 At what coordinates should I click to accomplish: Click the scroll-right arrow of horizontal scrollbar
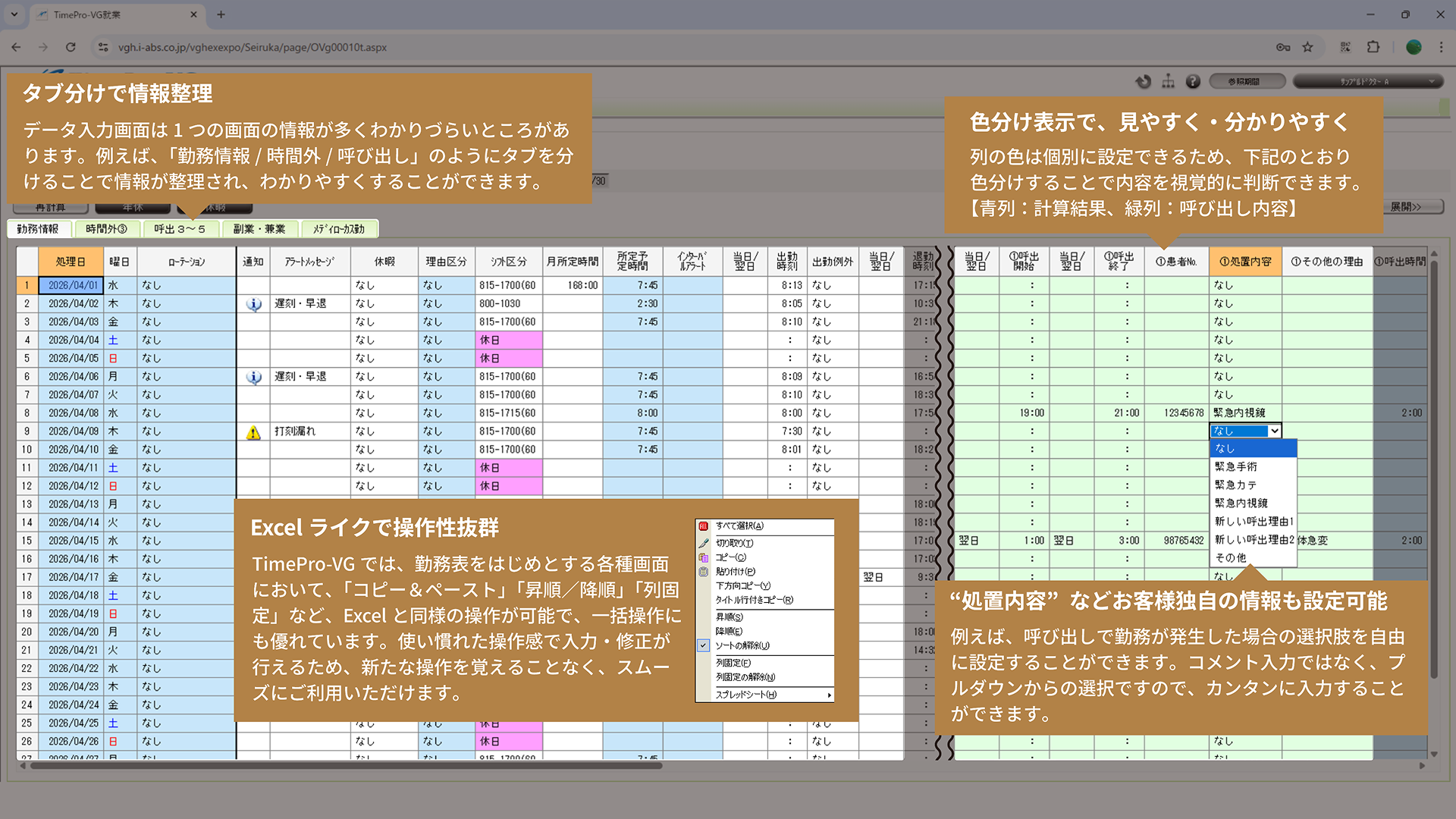[x=1422, y=766]
